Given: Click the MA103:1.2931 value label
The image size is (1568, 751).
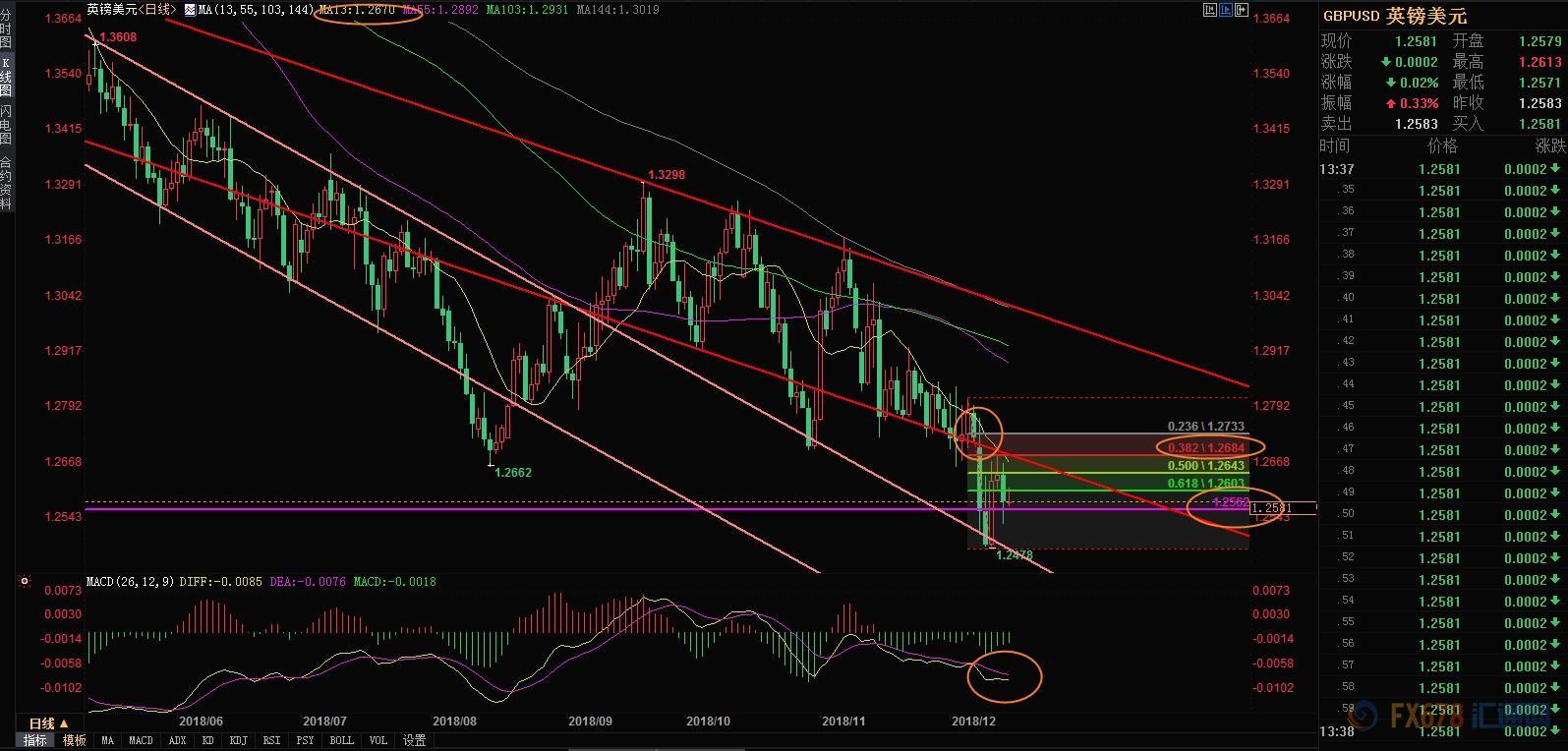Looking at the screenshot, I should pyautogui.click(x=528, y=10).
